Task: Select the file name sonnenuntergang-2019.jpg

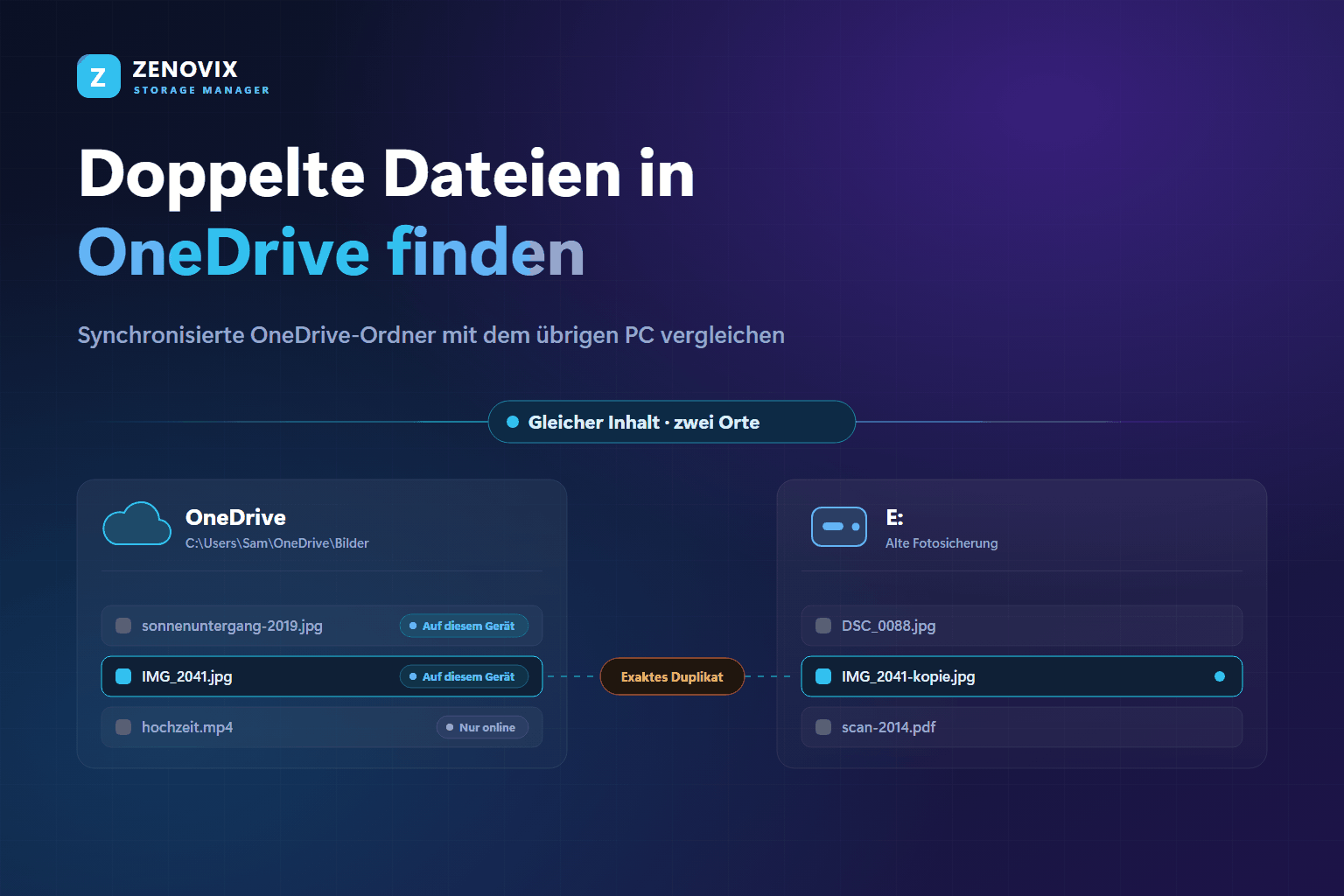Action: [x=232, y=626]
